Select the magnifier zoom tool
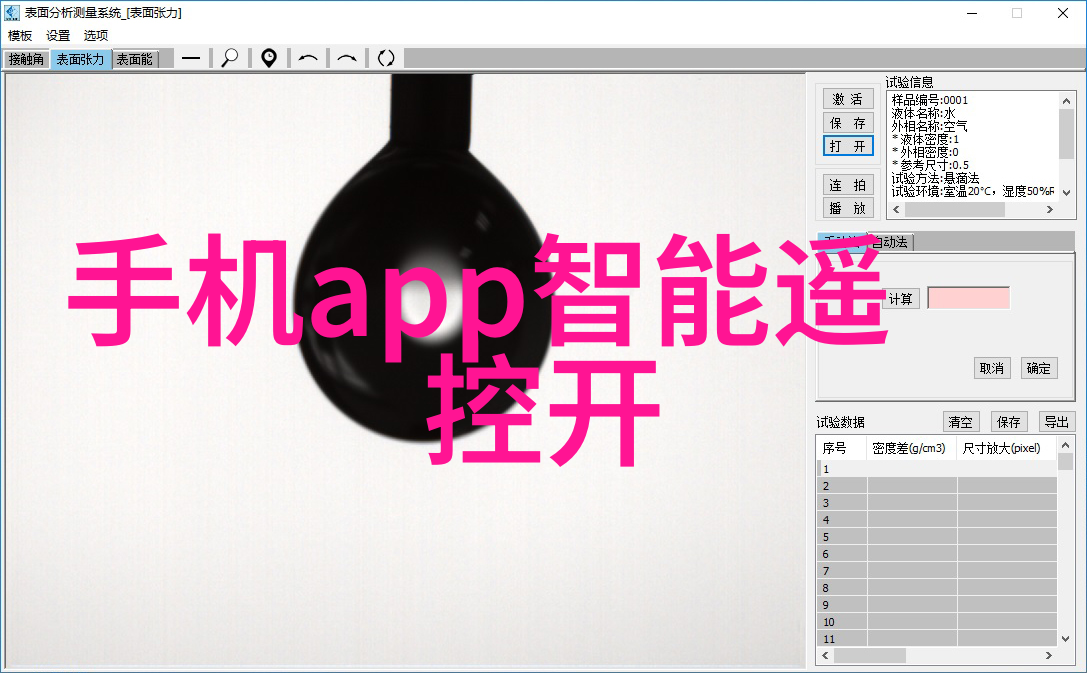Image resolution: width=1087 pixels, height=673 pixels. pyautogui.click(x=229, y=59)
